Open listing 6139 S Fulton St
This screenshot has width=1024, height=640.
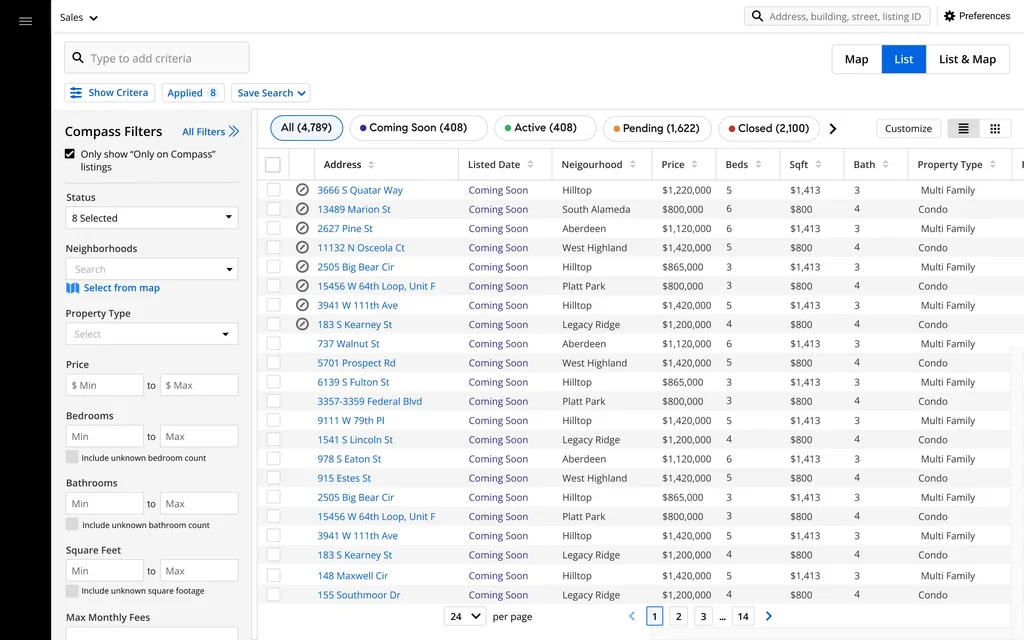353,382
